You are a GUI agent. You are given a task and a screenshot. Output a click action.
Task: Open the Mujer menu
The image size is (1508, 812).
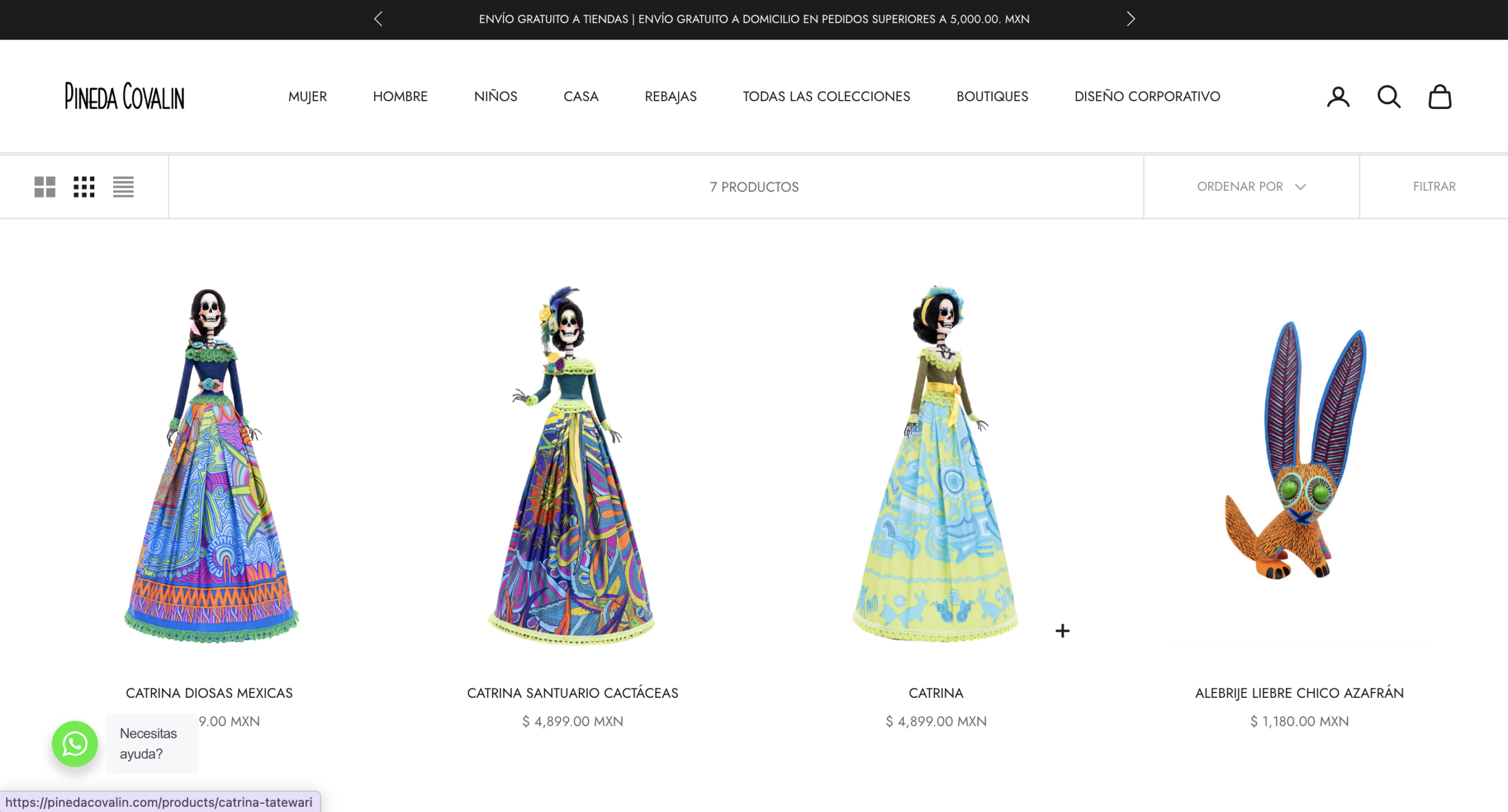pyautogui.click(x=307, y=97)
